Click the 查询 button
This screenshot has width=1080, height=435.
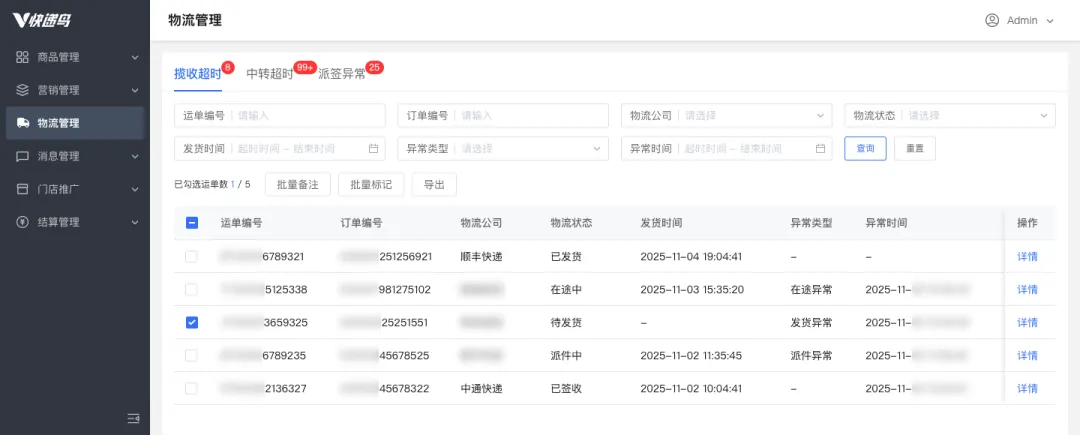pyautogui.click(x=865, y=149)
